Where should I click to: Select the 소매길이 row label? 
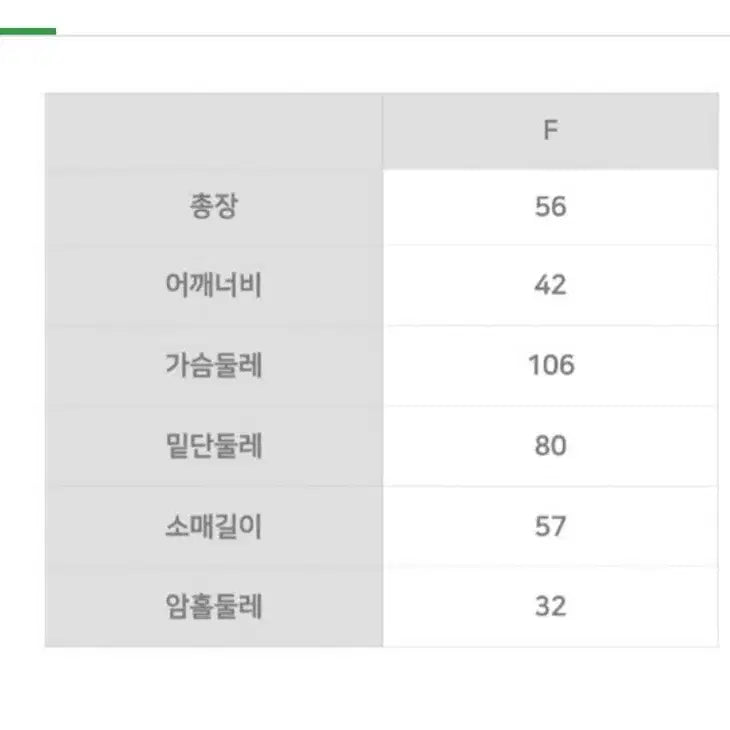point(213,526)
